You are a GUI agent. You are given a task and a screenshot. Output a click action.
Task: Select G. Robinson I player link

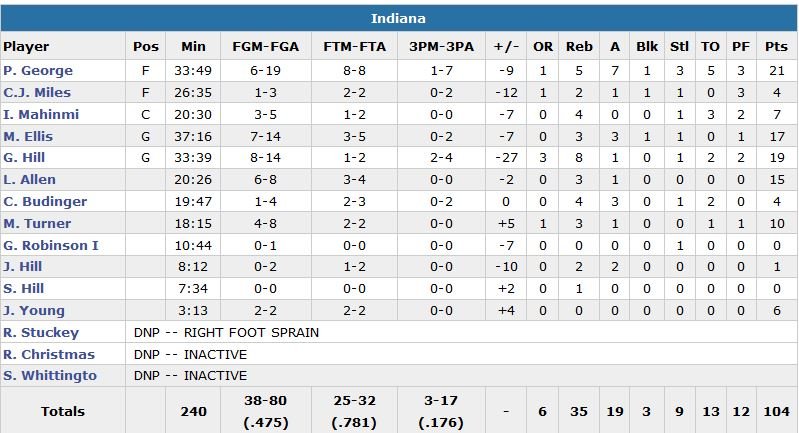[49, 245]
